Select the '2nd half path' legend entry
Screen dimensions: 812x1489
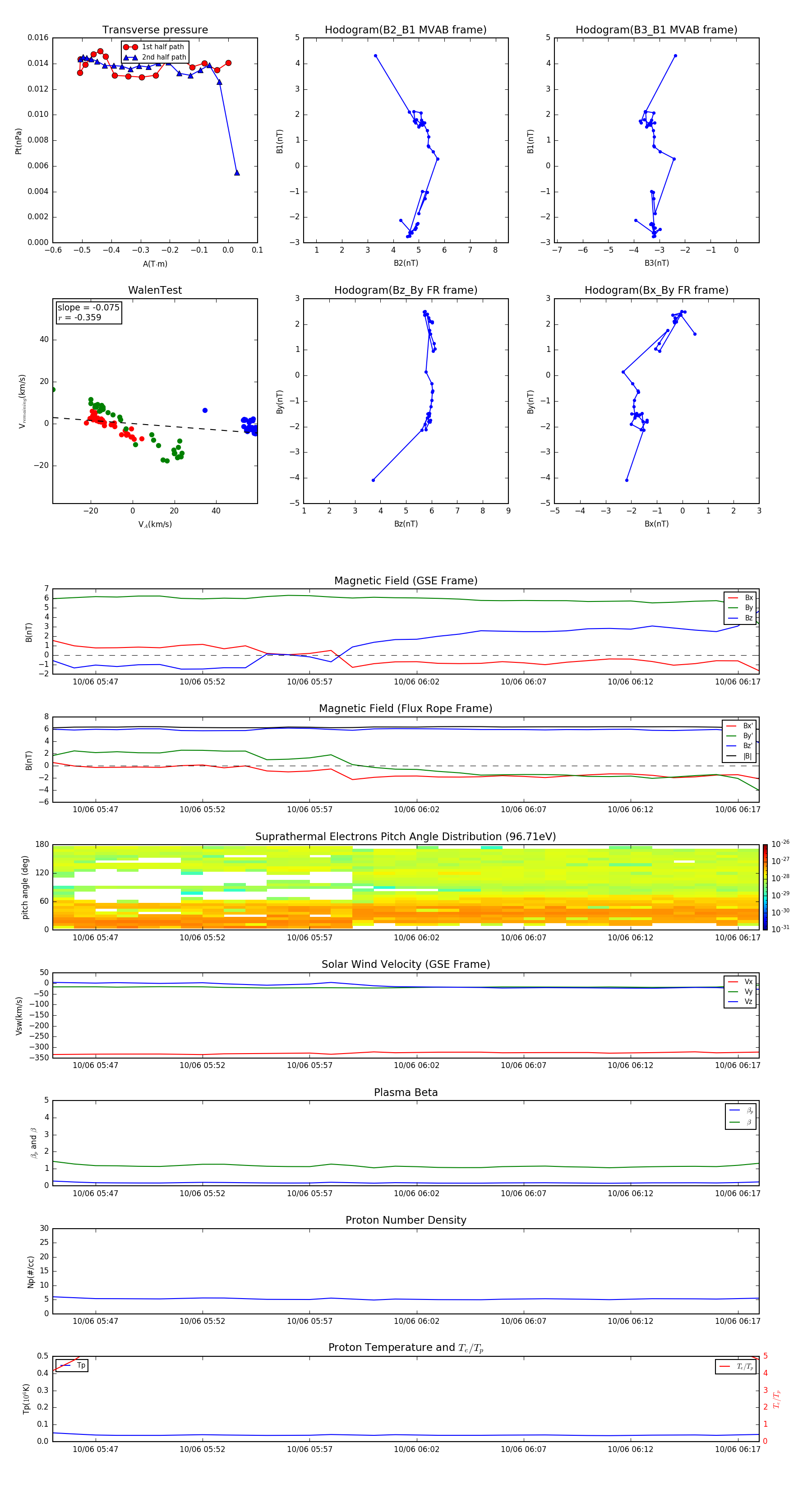(155, 57)
